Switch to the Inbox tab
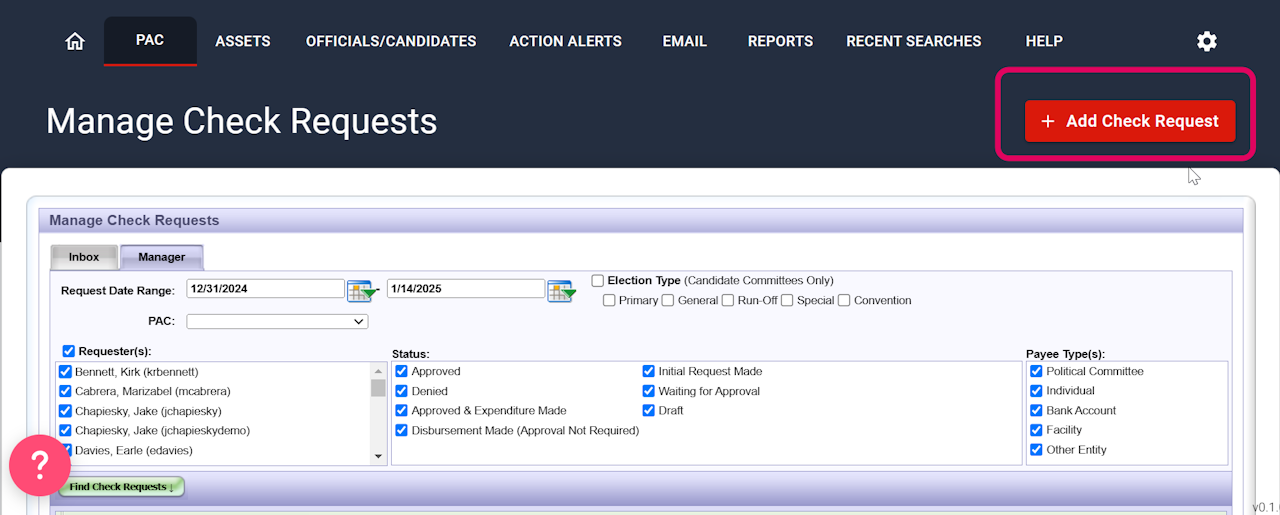 [84, 257]
